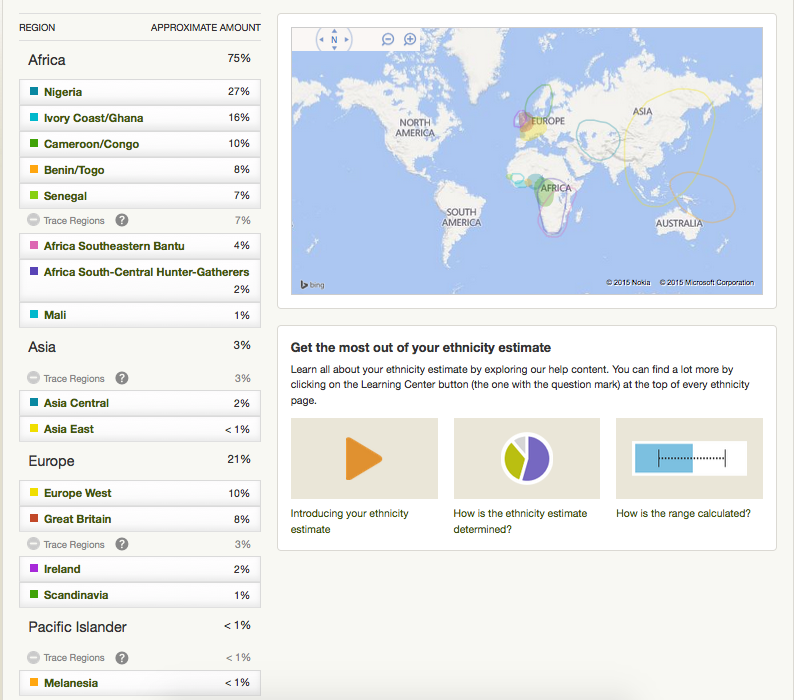794x700 pixels.
Task: Select the Europe West region row
Action: click(x=140, y=493)
